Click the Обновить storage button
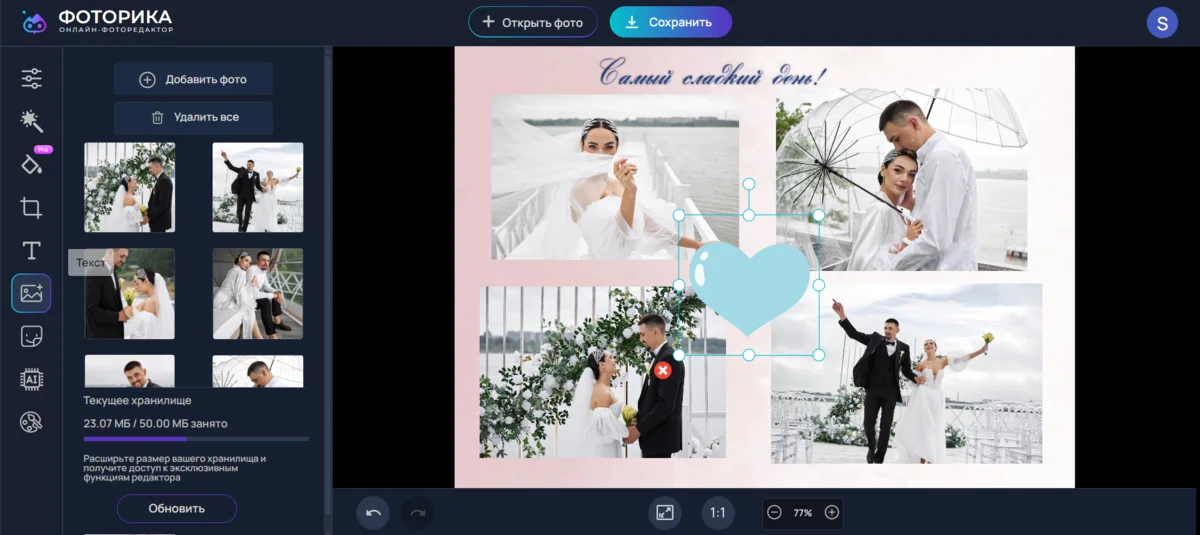The image size is (1200, 535). pos(177,508)
